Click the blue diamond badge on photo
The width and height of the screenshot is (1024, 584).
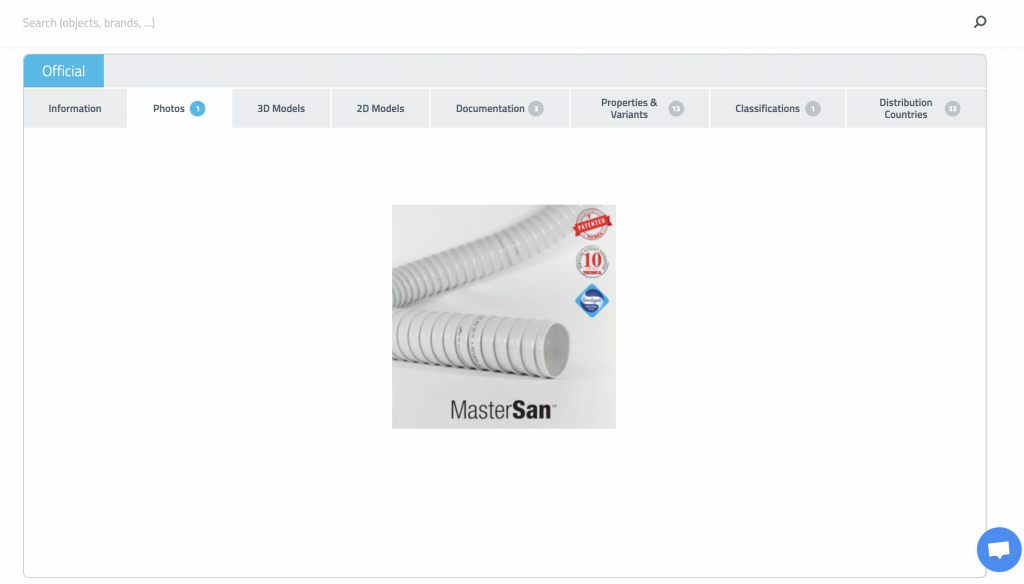[x=592, y=300]
